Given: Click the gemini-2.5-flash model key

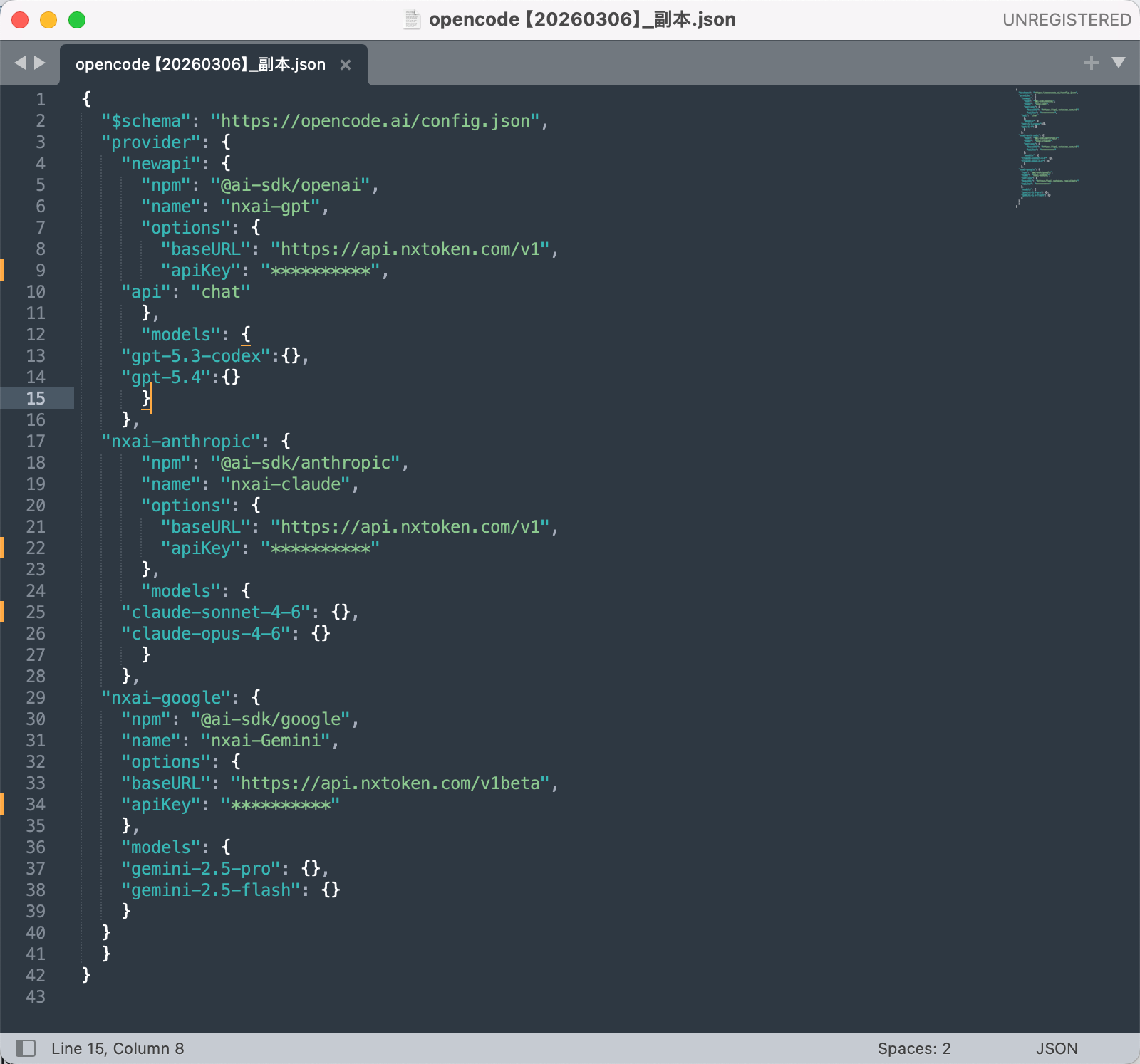Looking at the screenshot, I should (x=211, y=890).
